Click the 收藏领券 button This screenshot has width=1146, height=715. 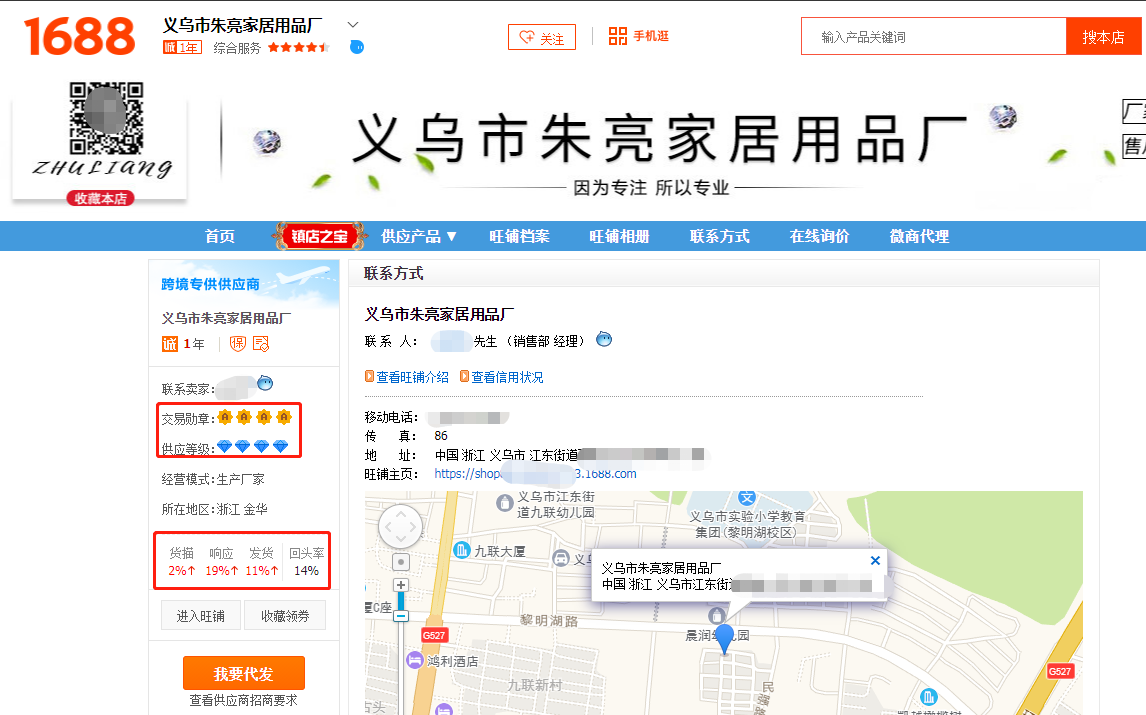point(285,616)
